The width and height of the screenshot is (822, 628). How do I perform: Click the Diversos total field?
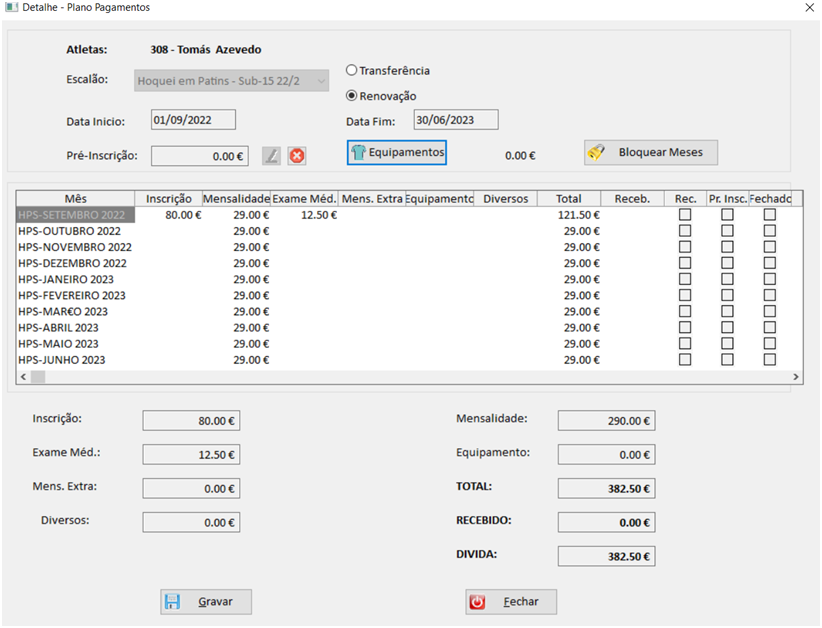(191, 523)
